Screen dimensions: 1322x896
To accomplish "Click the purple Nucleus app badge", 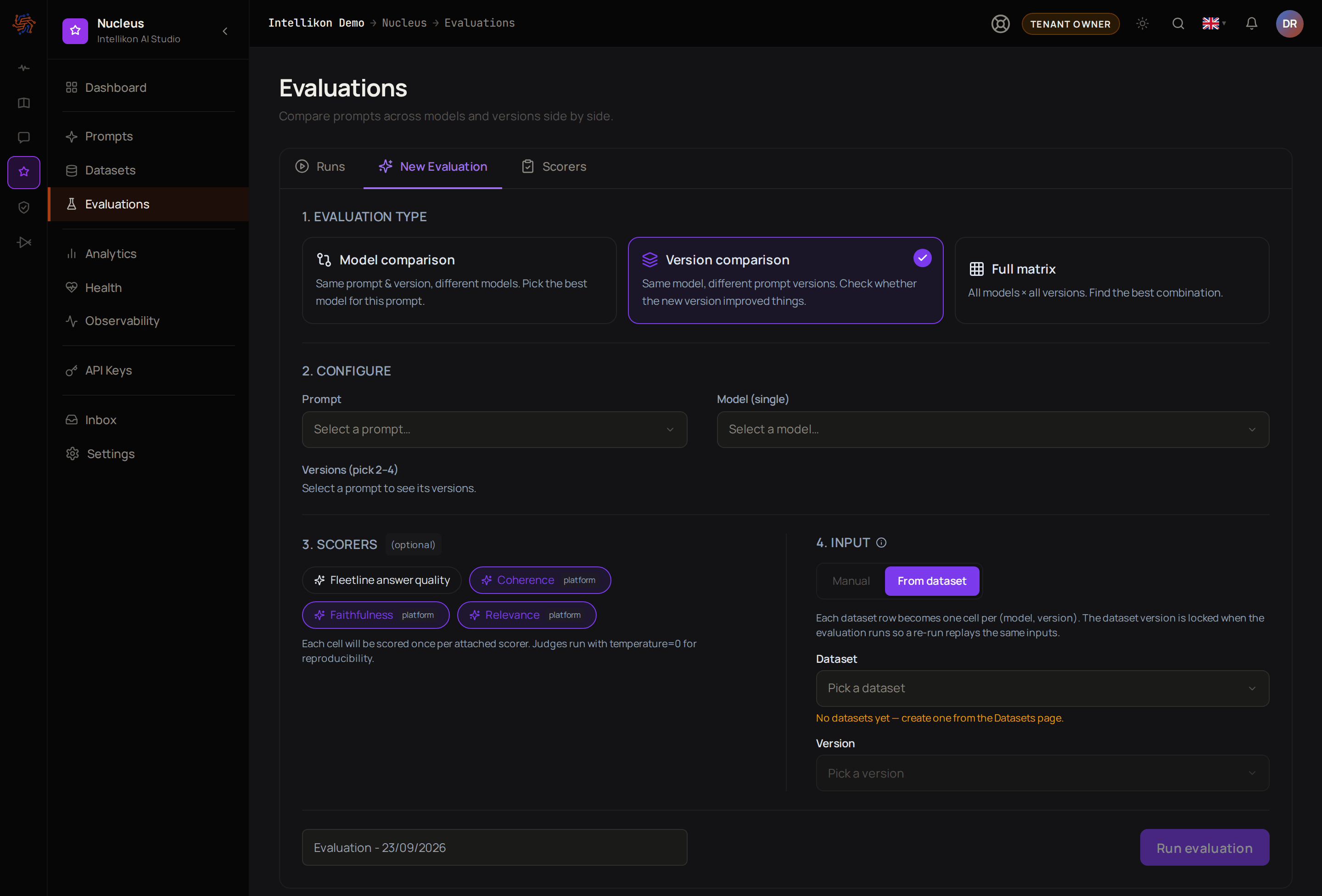I will pos(75,31).
